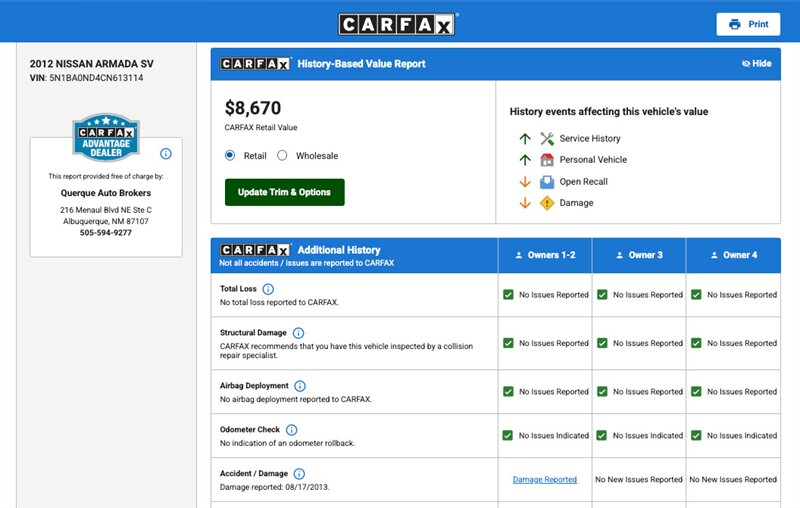Open the Odometer Check info icon

291,430
